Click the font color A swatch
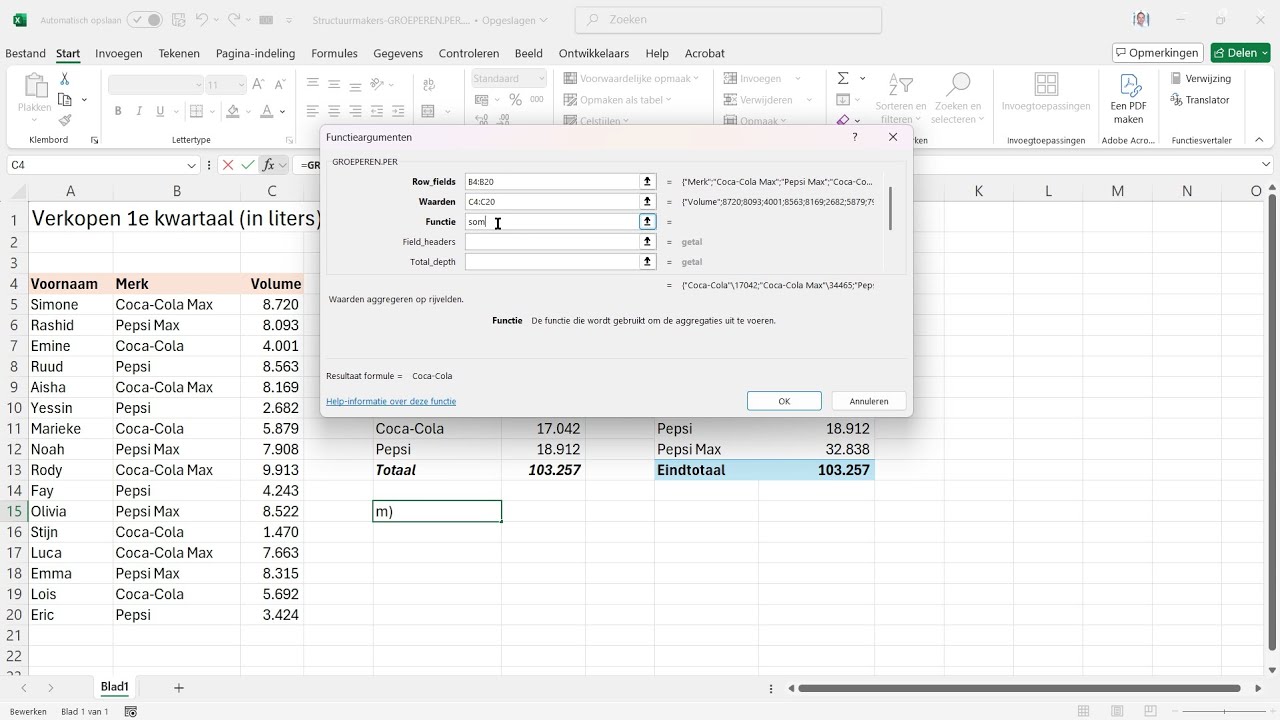The image size is (1280, 720). click(266, 111)
